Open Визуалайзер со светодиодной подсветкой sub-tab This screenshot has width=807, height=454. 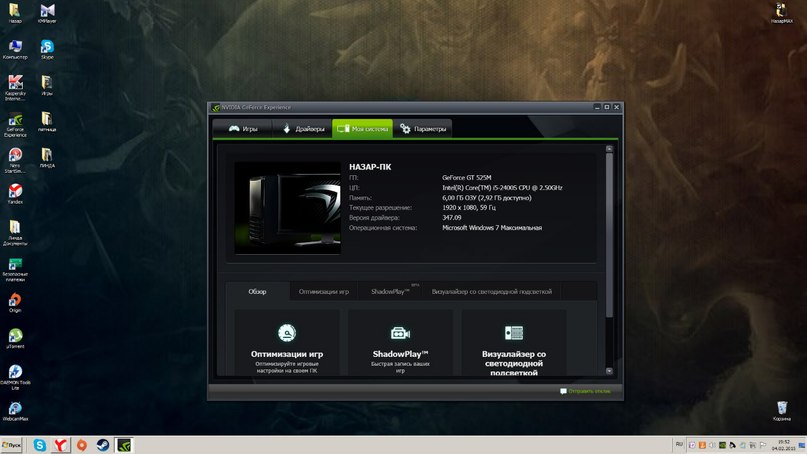(x=492, y=291)
